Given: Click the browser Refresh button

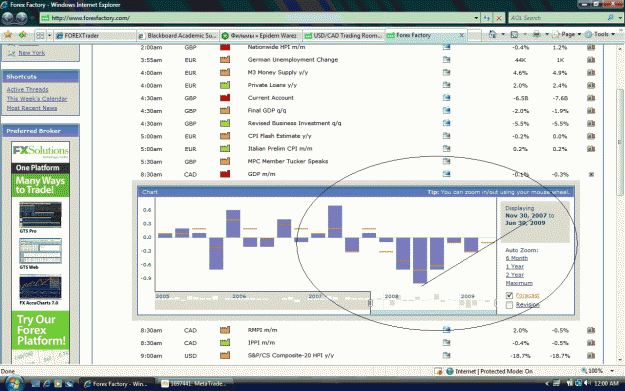Looking at the screenshot, I should point(487,18).
